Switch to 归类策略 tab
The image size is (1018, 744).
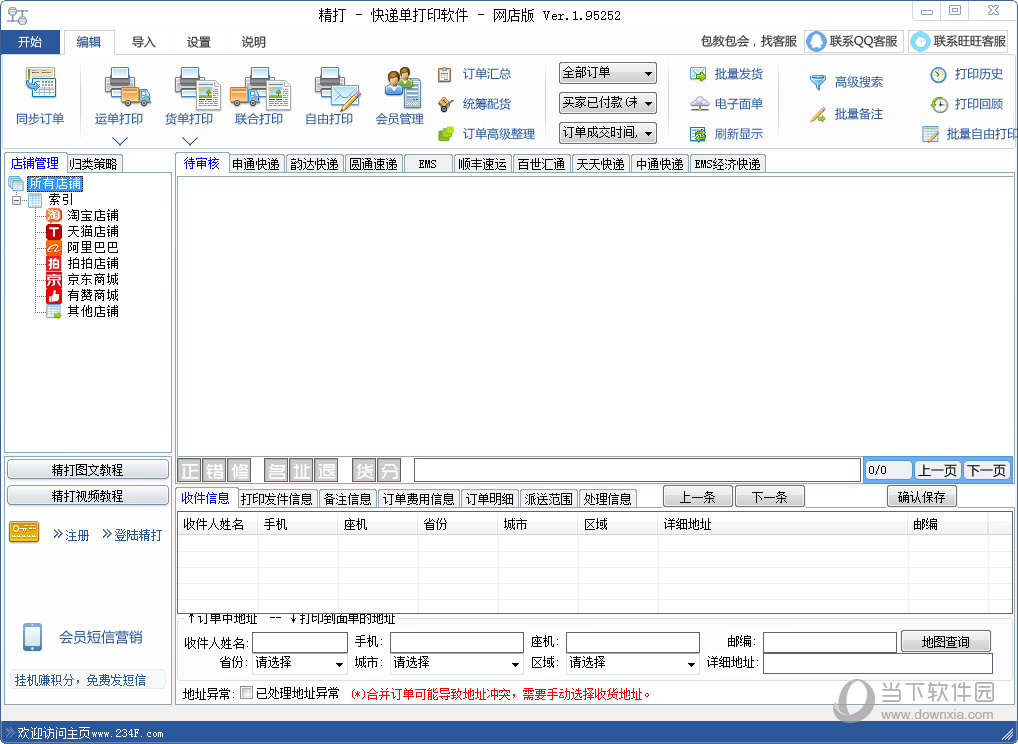click(93, 164)
